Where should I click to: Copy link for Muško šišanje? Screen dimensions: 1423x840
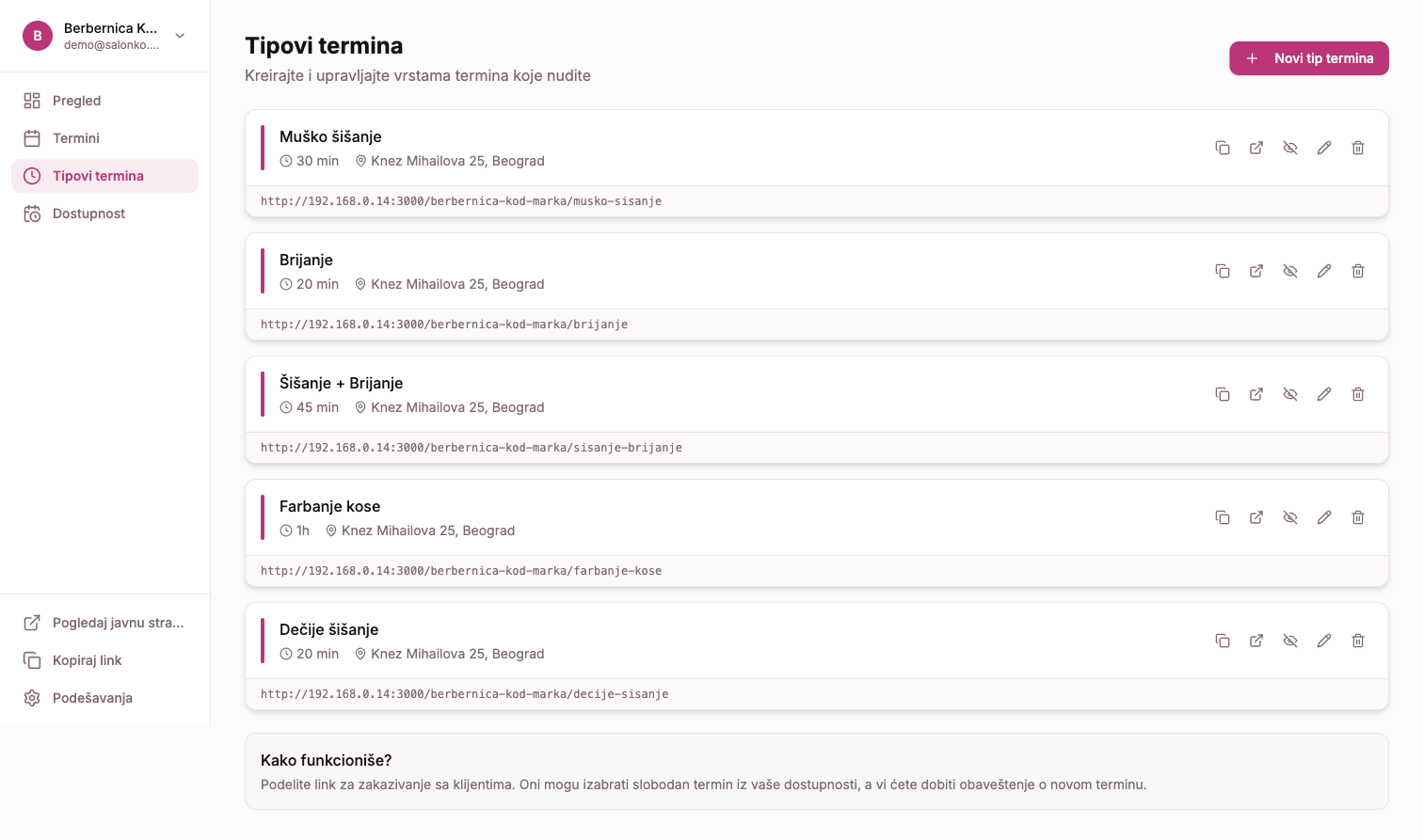pyautogui.click(x=1223, y=148)
